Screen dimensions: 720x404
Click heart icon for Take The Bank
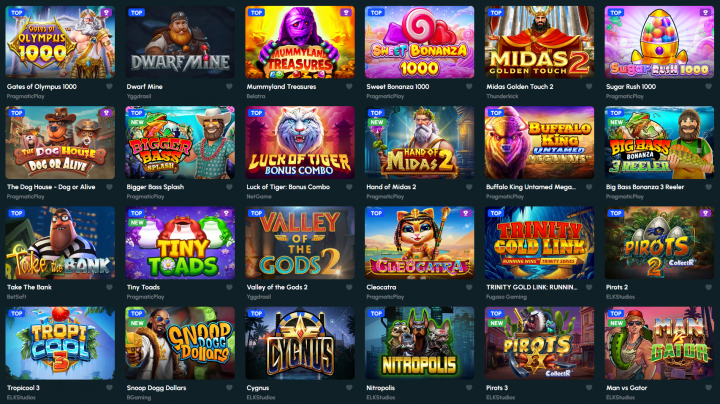[109, 287]
